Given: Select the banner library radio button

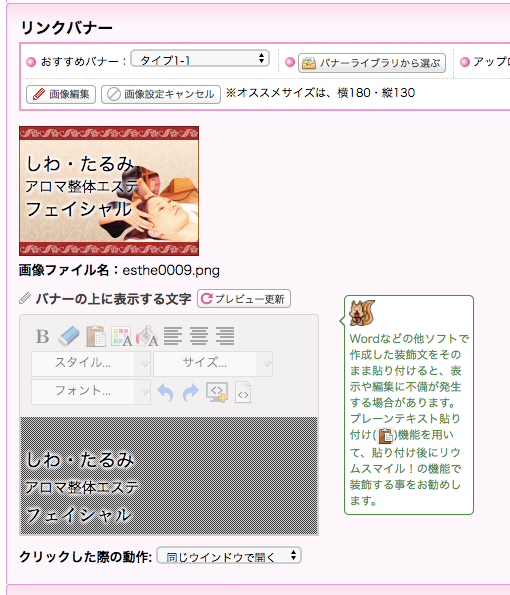Looking at the screenshot, I should click(290, 62).
